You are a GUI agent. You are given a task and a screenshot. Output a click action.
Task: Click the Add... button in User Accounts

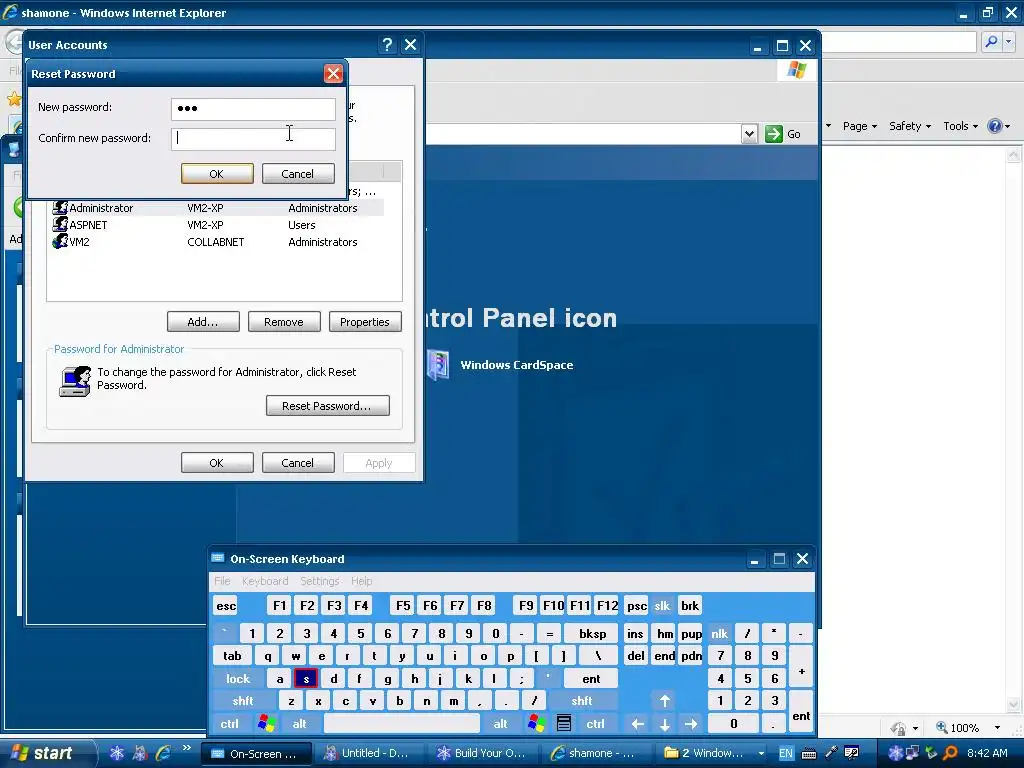point(203,321)
